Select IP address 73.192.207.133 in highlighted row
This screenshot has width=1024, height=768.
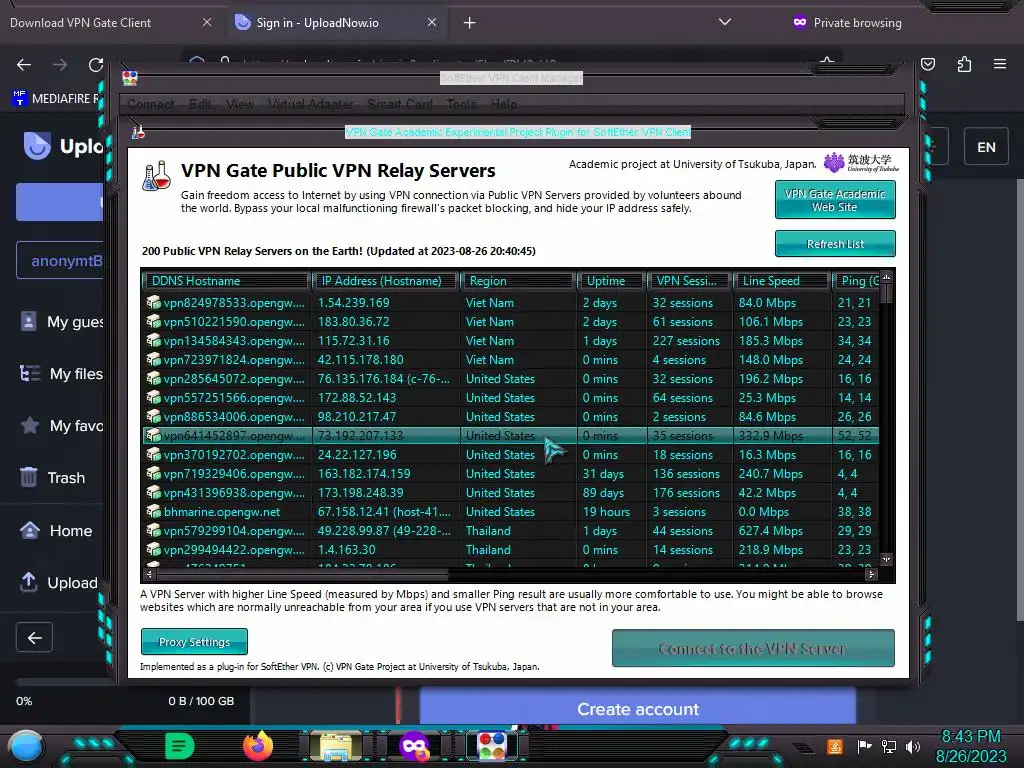point(360,435)
